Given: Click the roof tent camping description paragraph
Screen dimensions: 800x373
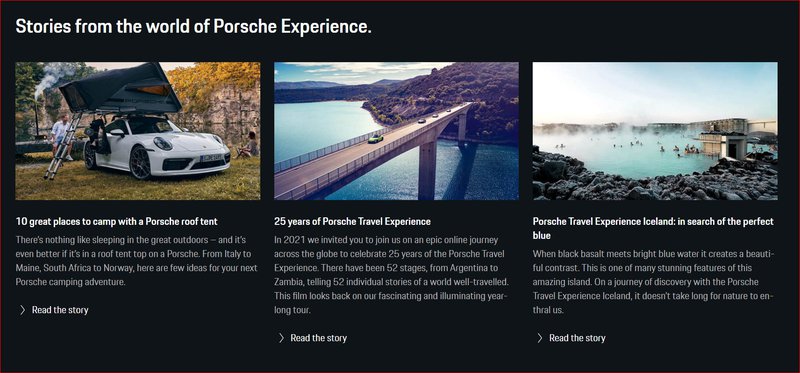Looking at the screenshot, I should point(137,260).
